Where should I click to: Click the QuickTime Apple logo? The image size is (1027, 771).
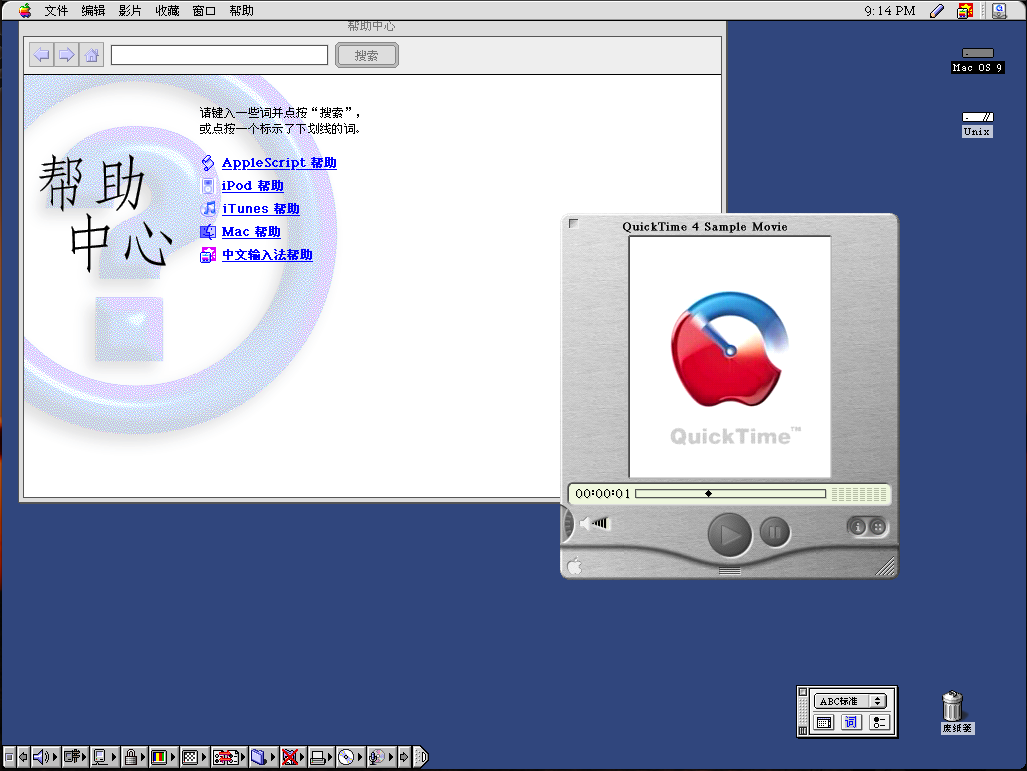[x=574, y=565]
